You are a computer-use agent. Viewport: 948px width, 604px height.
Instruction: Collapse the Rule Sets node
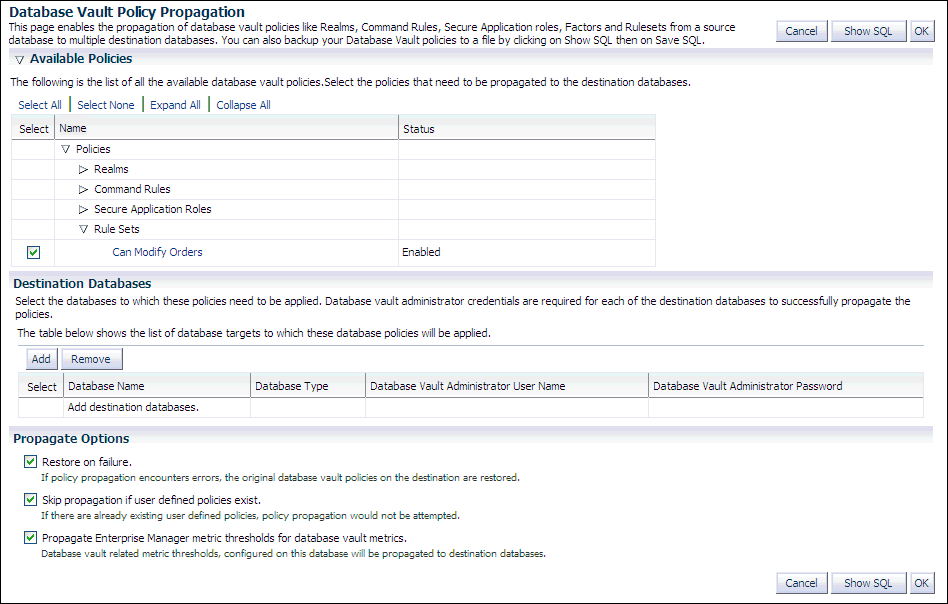click(84, 230)
